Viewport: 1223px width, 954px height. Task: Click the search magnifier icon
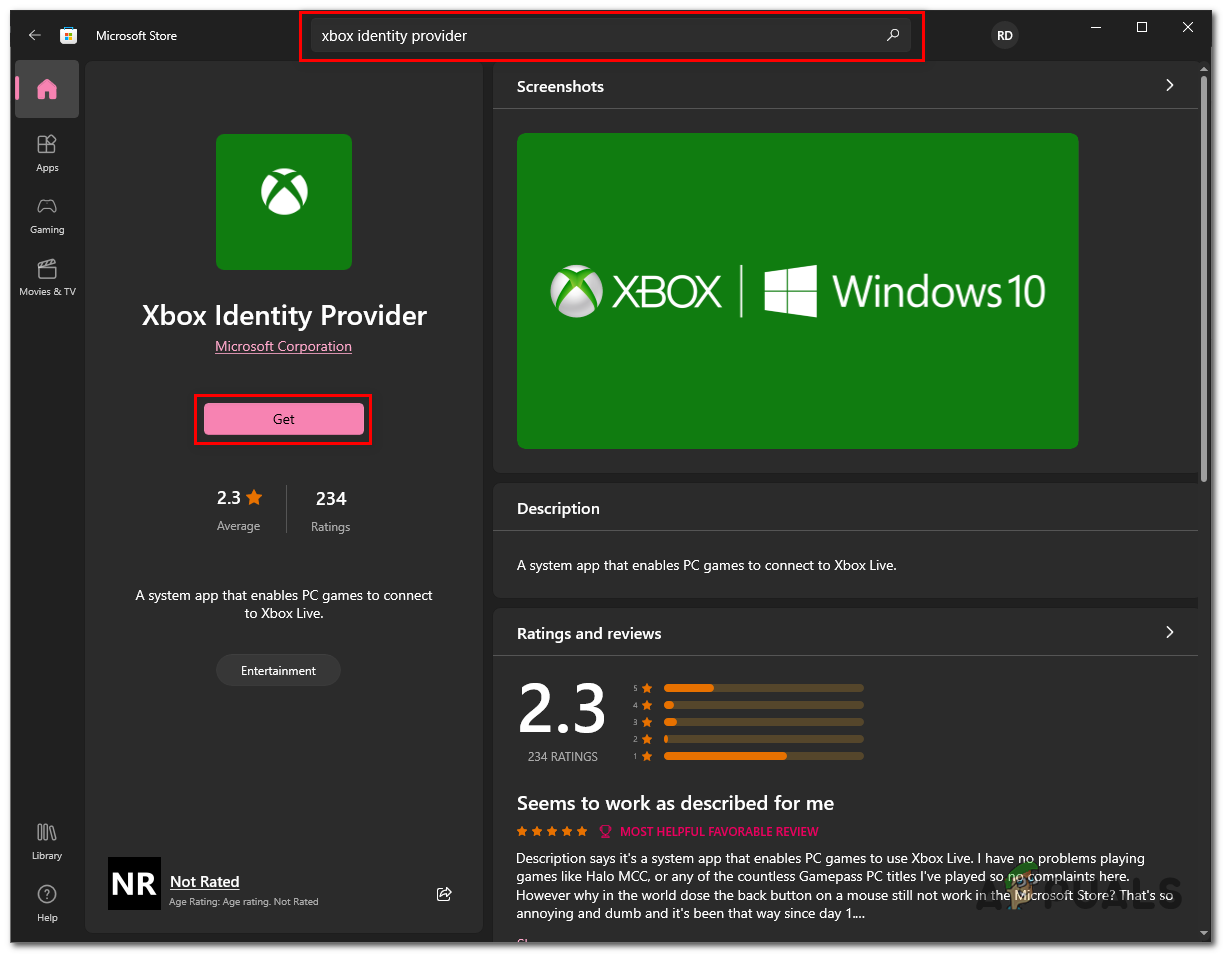[893, 35]
